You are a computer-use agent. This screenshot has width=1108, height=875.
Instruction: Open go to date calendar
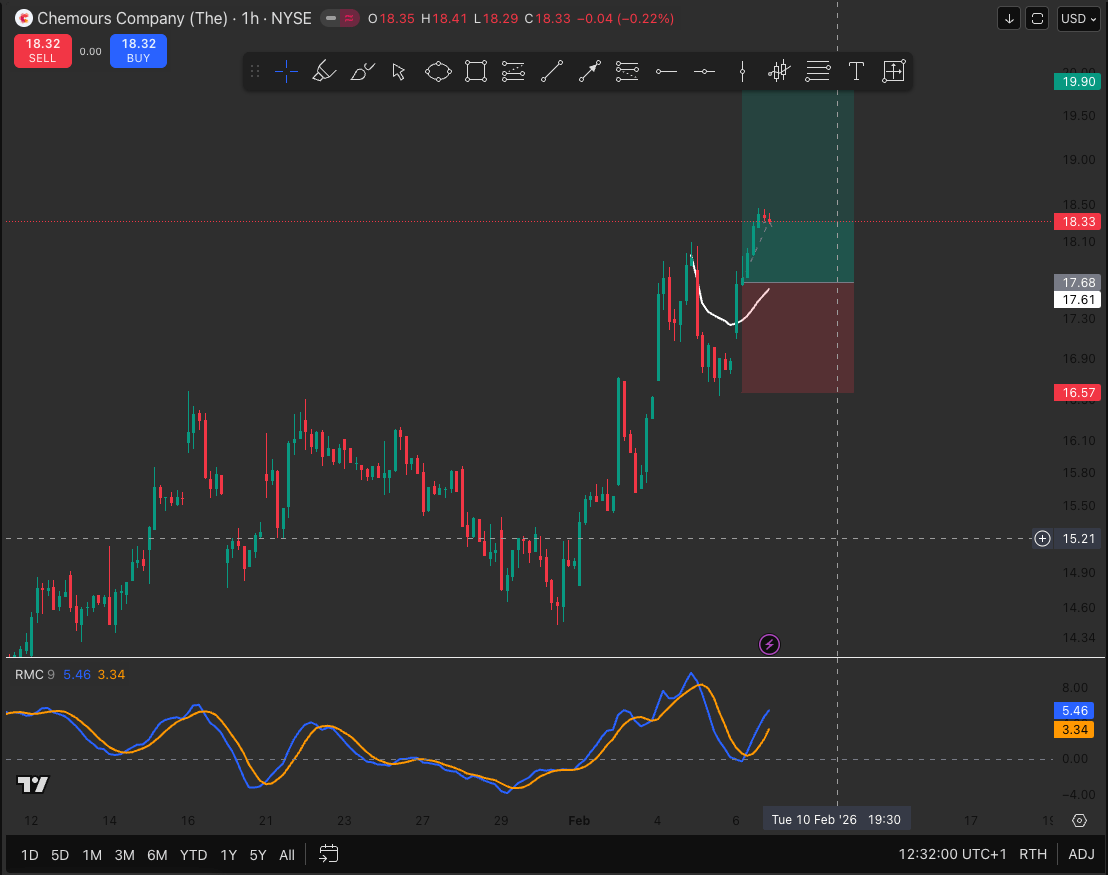coord(329,854)
